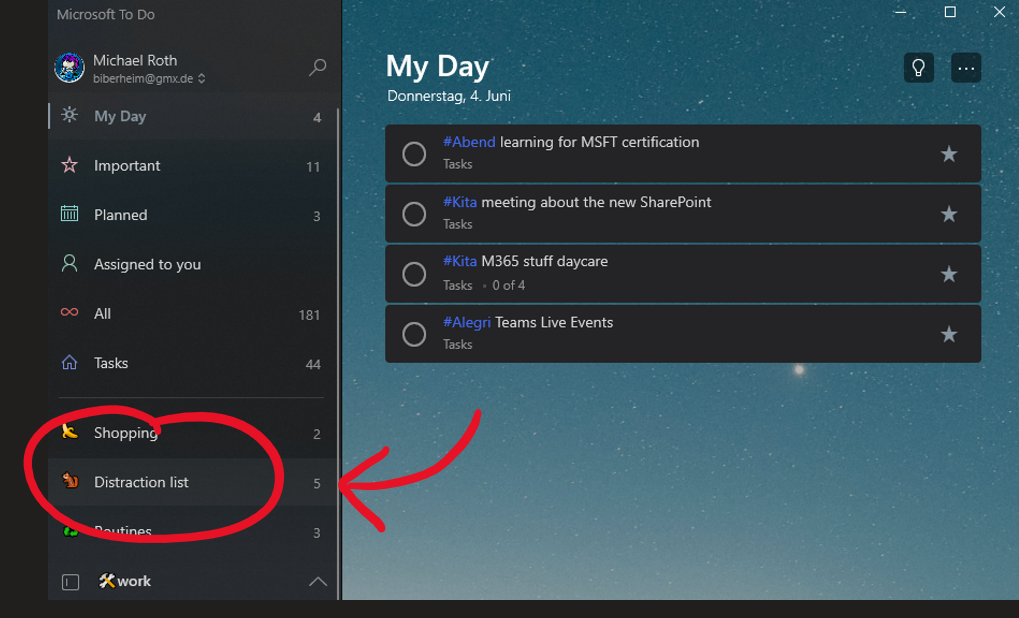
Task: Collapse the work group chevron
Action: tap(318, 582)
